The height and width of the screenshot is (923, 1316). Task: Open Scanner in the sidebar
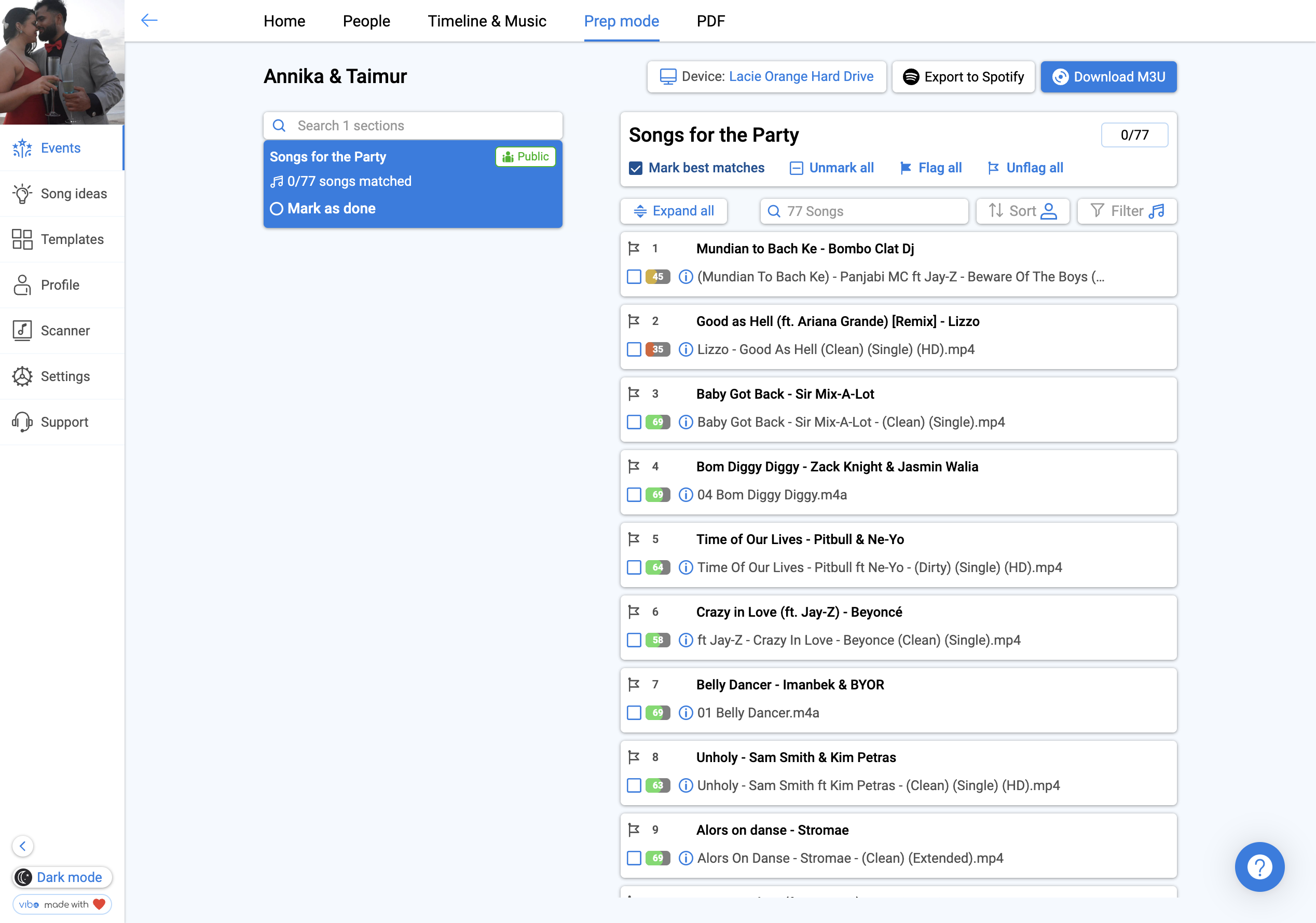coord(62,331)
